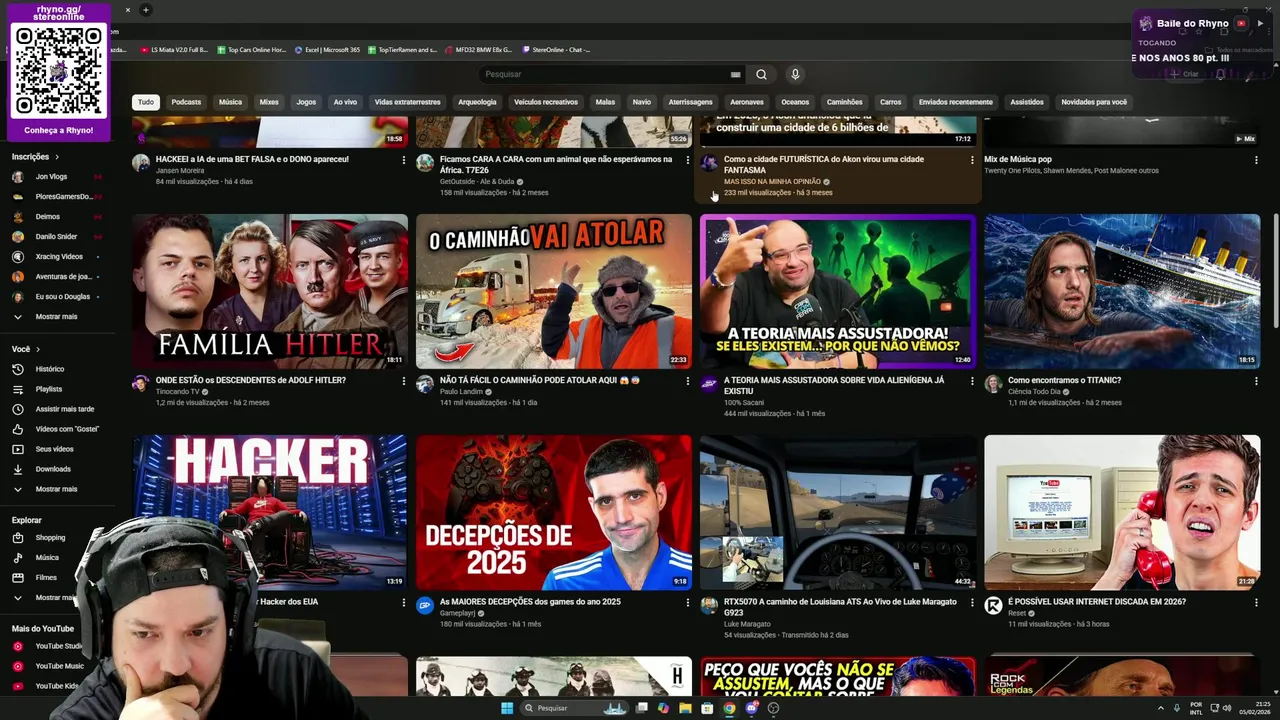
Task: Open title 'Como encontramos o TITANIC?'
Action: coord(1064,381)
